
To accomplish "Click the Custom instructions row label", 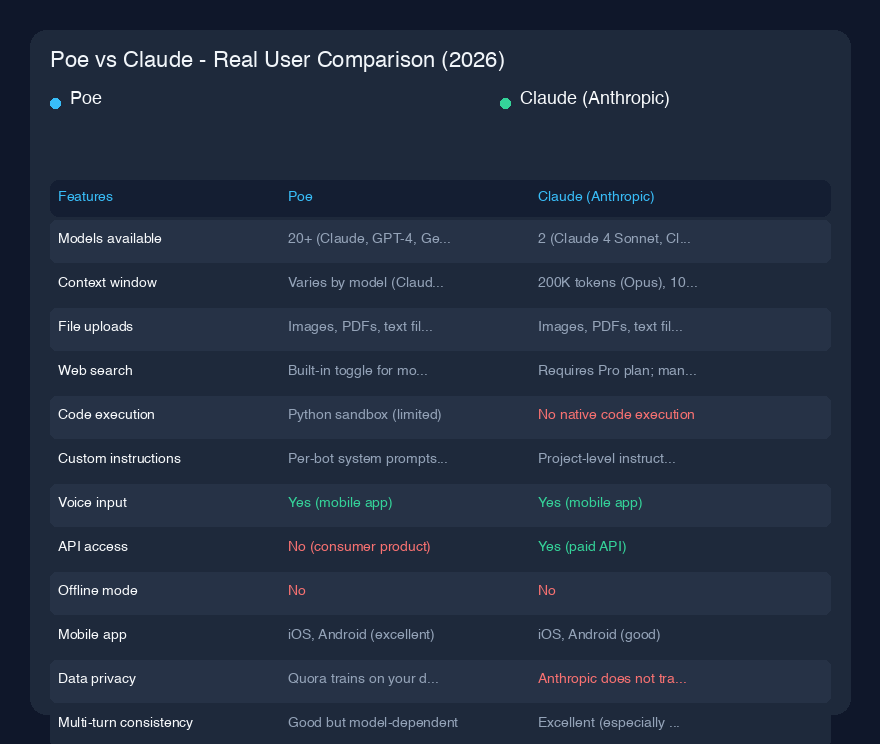I will [120, 458].
